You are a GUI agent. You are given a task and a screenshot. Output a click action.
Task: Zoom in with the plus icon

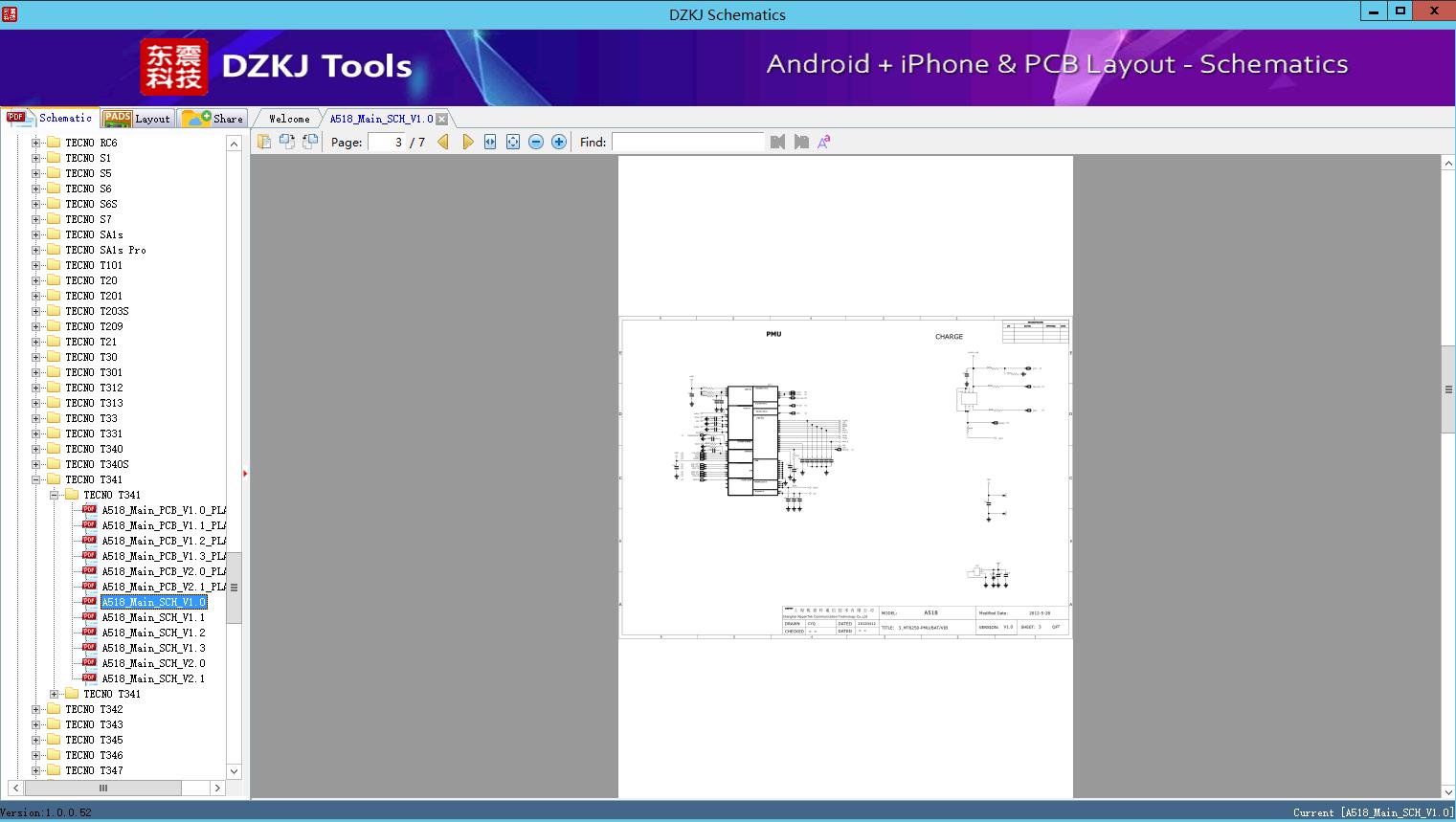pyautogui.click(x=559, y=142)
